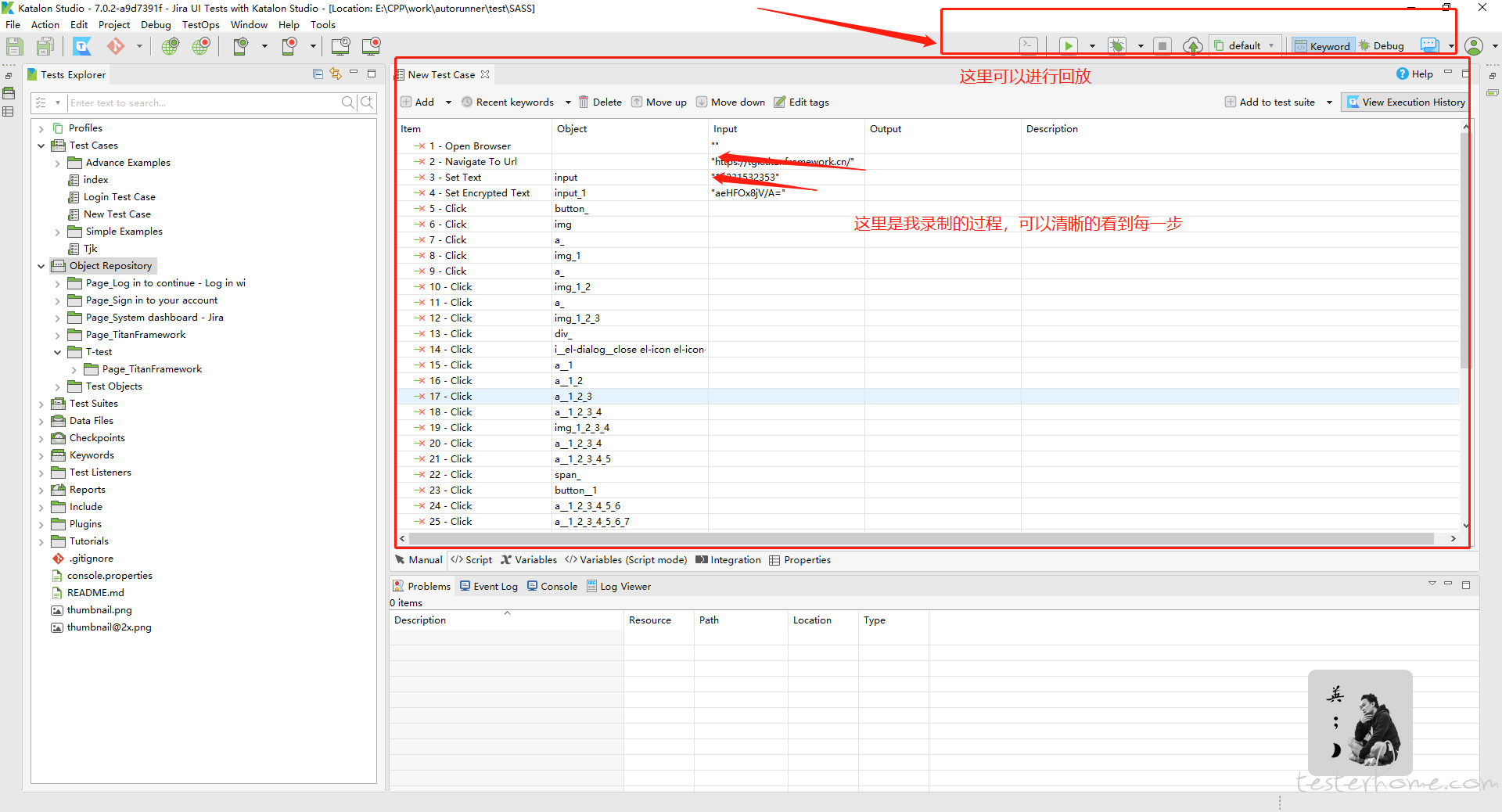Close the New Test Case tab
This screenshot has height=812, width=1502.
click(x=485, y=74)
